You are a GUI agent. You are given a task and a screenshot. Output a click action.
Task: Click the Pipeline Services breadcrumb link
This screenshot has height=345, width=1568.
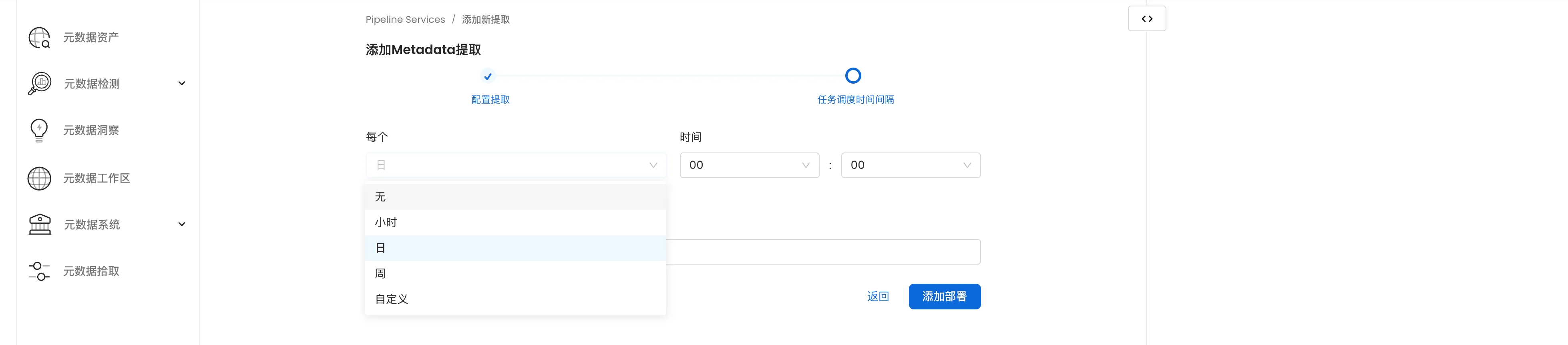tap(405, 20)
